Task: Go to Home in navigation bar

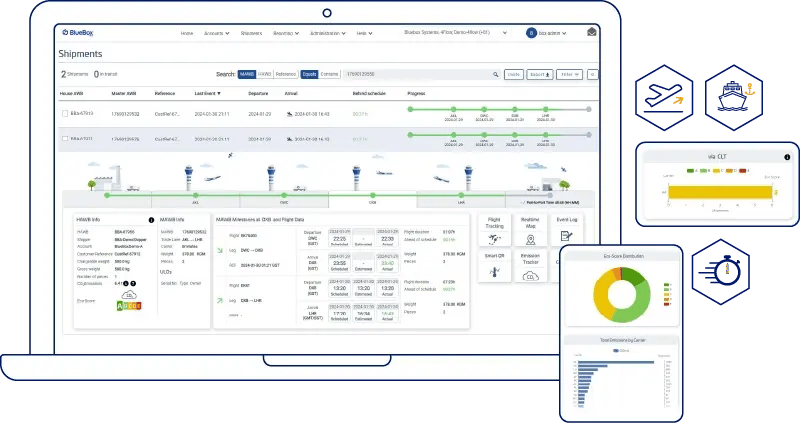Action: coord(187,33)
